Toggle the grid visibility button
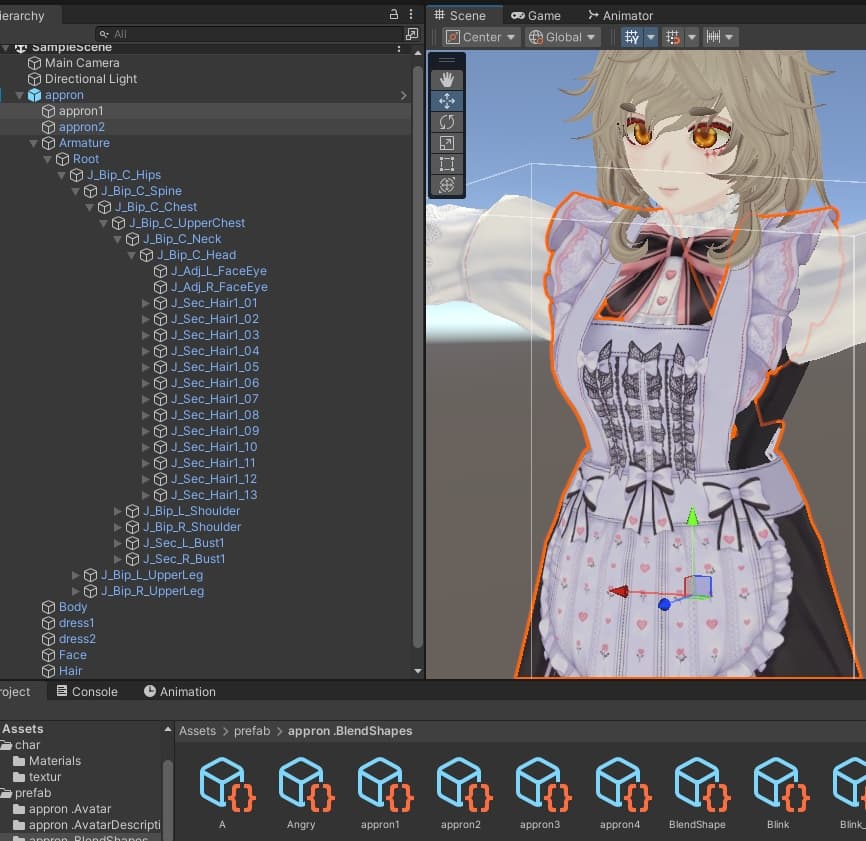This screenshot has width=866, height=841. click(632, 37)
